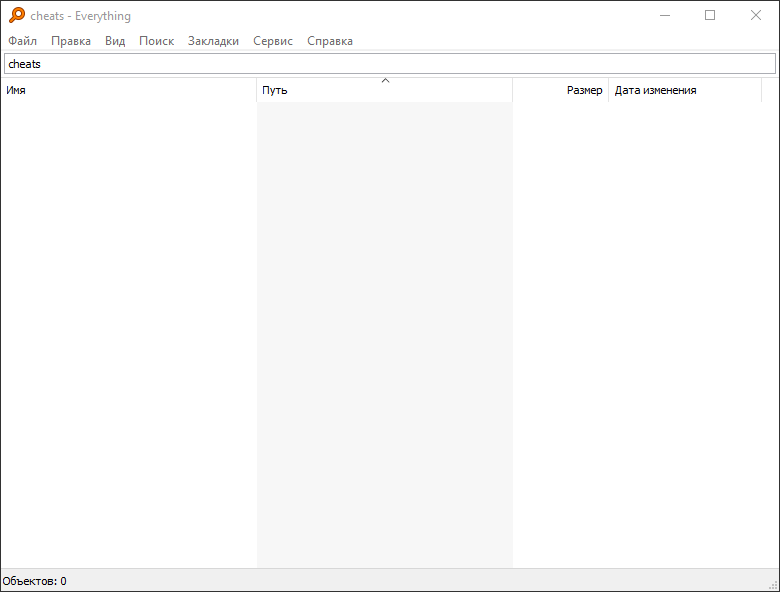Open the Правка menu
Viewport: 780px width, 592px height.
[x=71, y=41]
